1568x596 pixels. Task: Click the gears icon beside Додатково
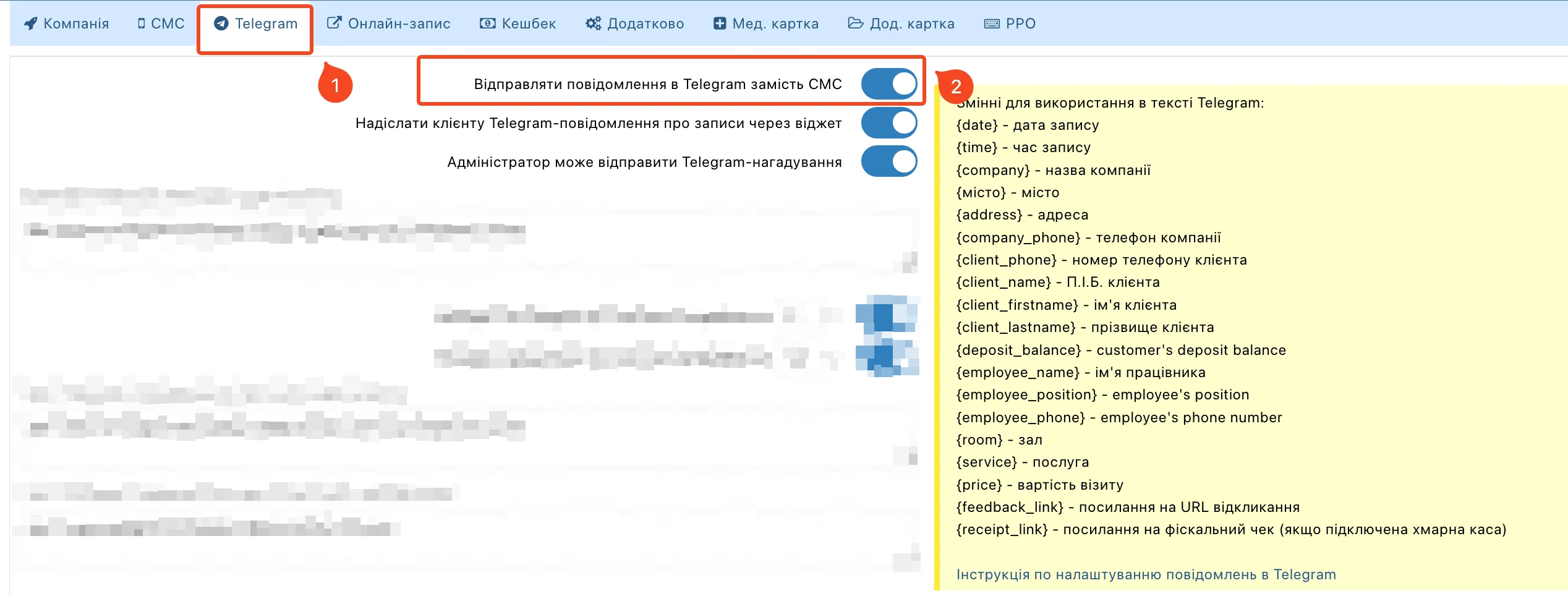point(594,23)
